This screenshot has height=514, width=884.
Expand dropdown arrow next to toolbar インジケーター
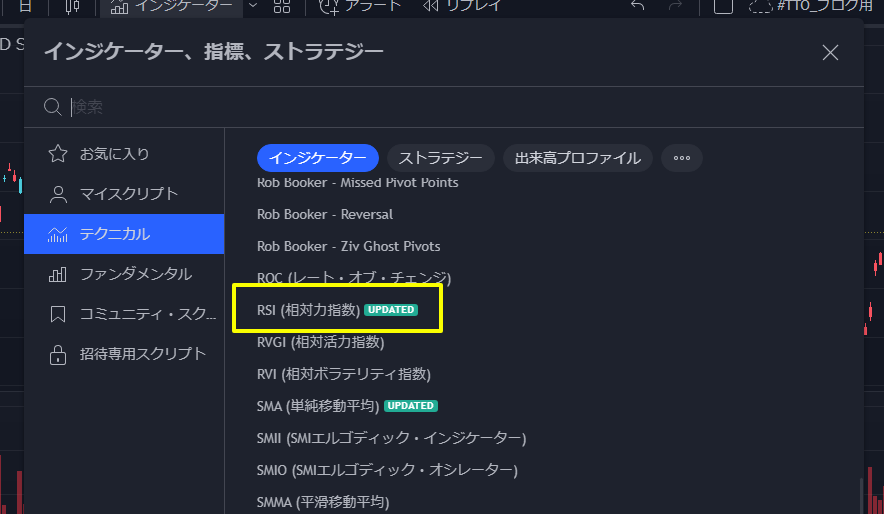[x=253, y=6]
